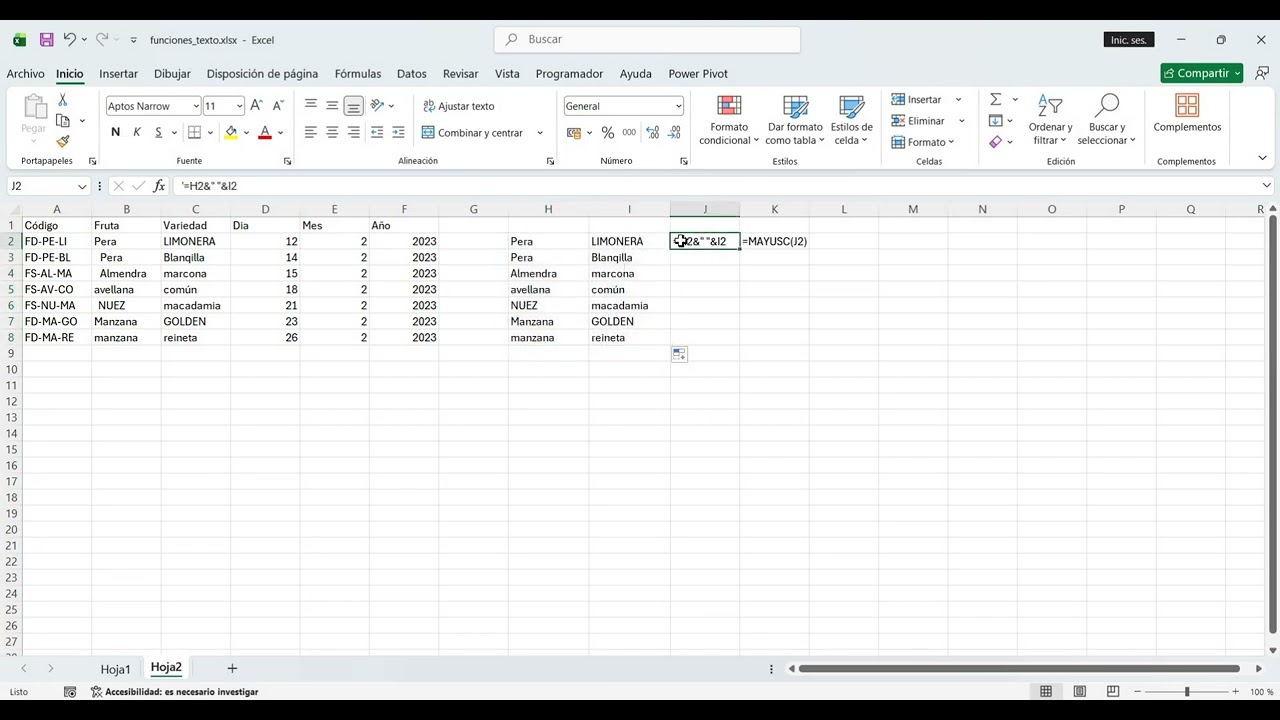Click the horizontal scrollbar

tap(1019, 669)
